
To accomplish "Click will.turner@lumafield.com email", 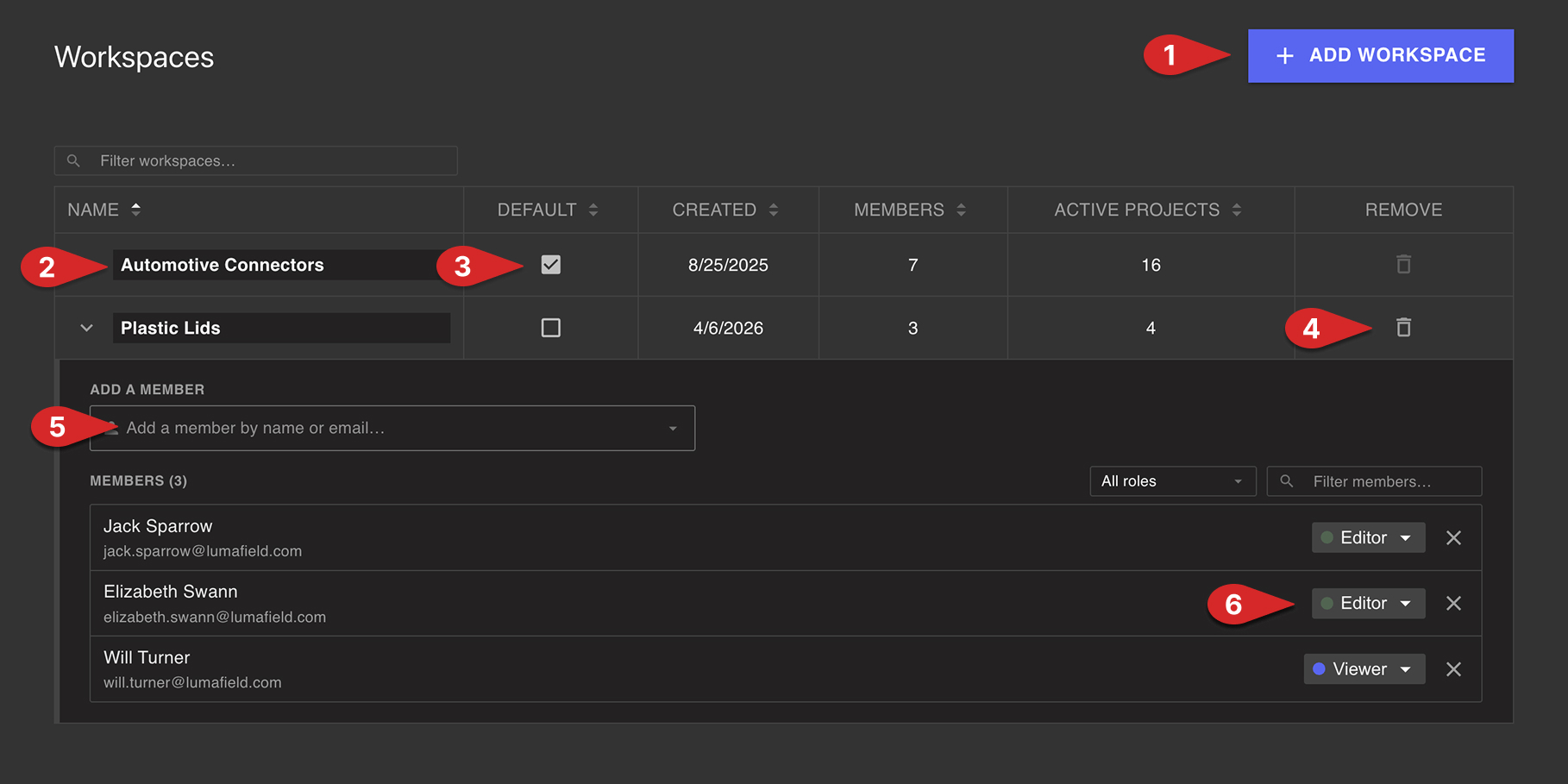I will tap(192, 682).
